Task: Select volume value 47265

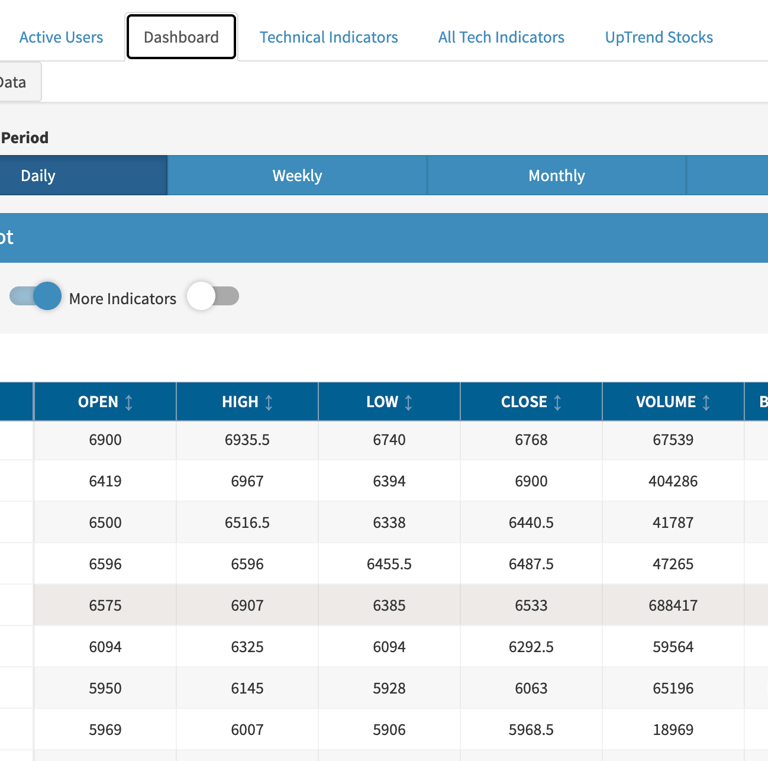Action: click(673, 564)
